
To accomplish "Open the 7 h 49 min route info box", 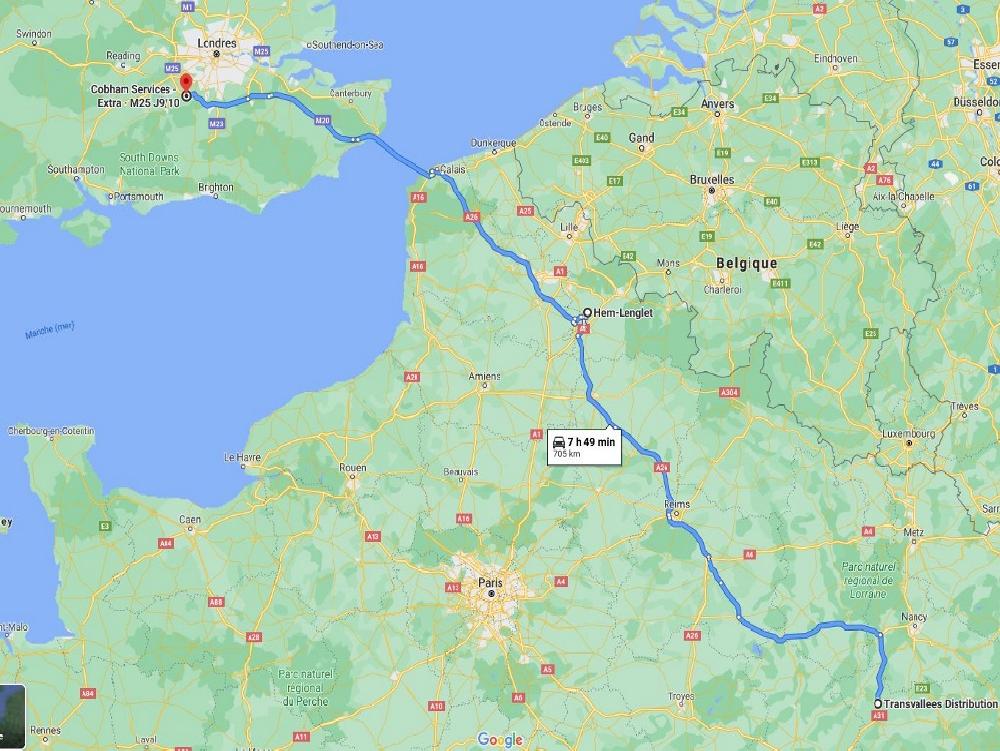I will click(584, 447).
